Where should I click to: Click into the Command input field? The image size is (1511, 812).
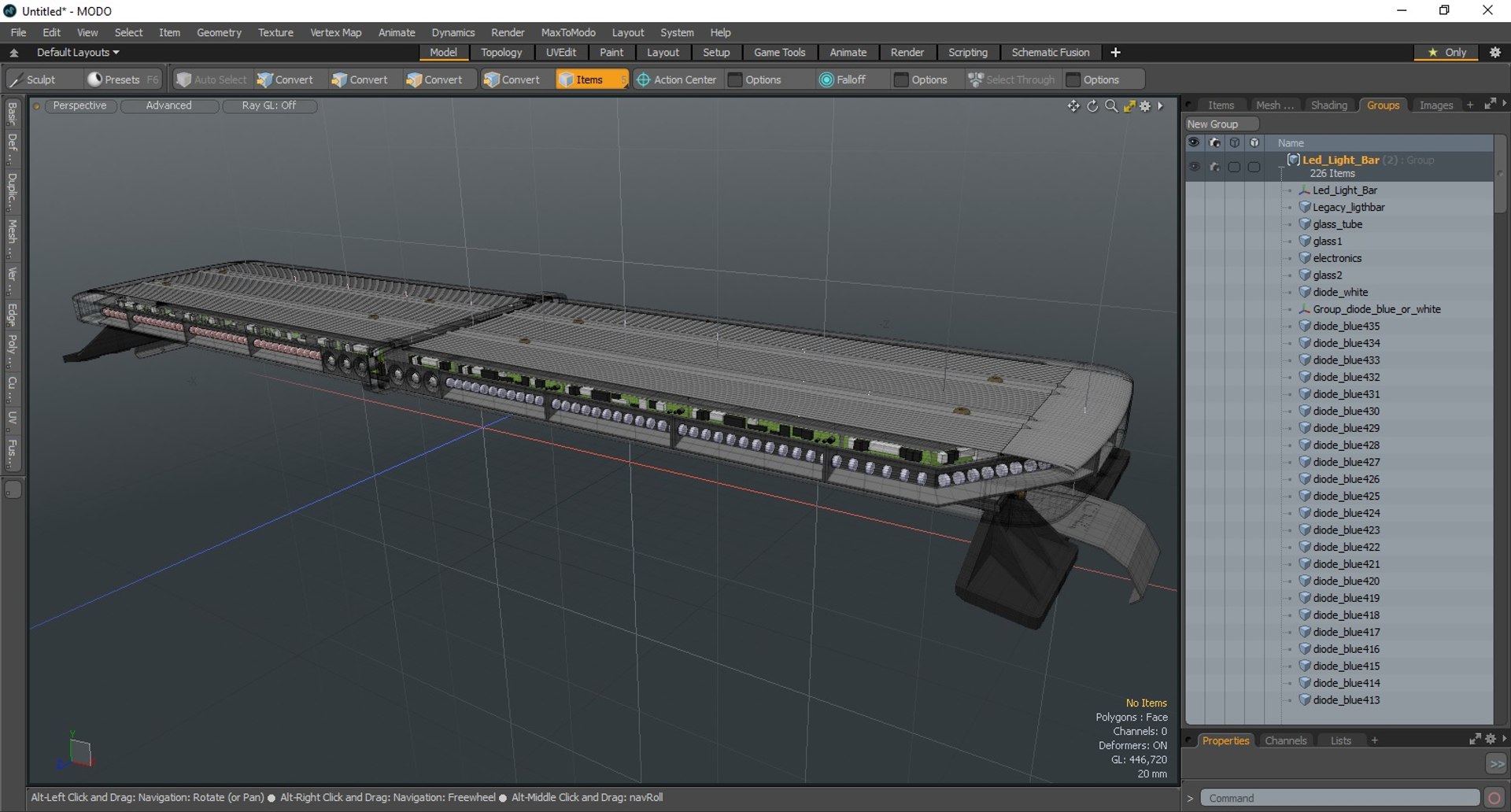click(x=1339, y=798)
